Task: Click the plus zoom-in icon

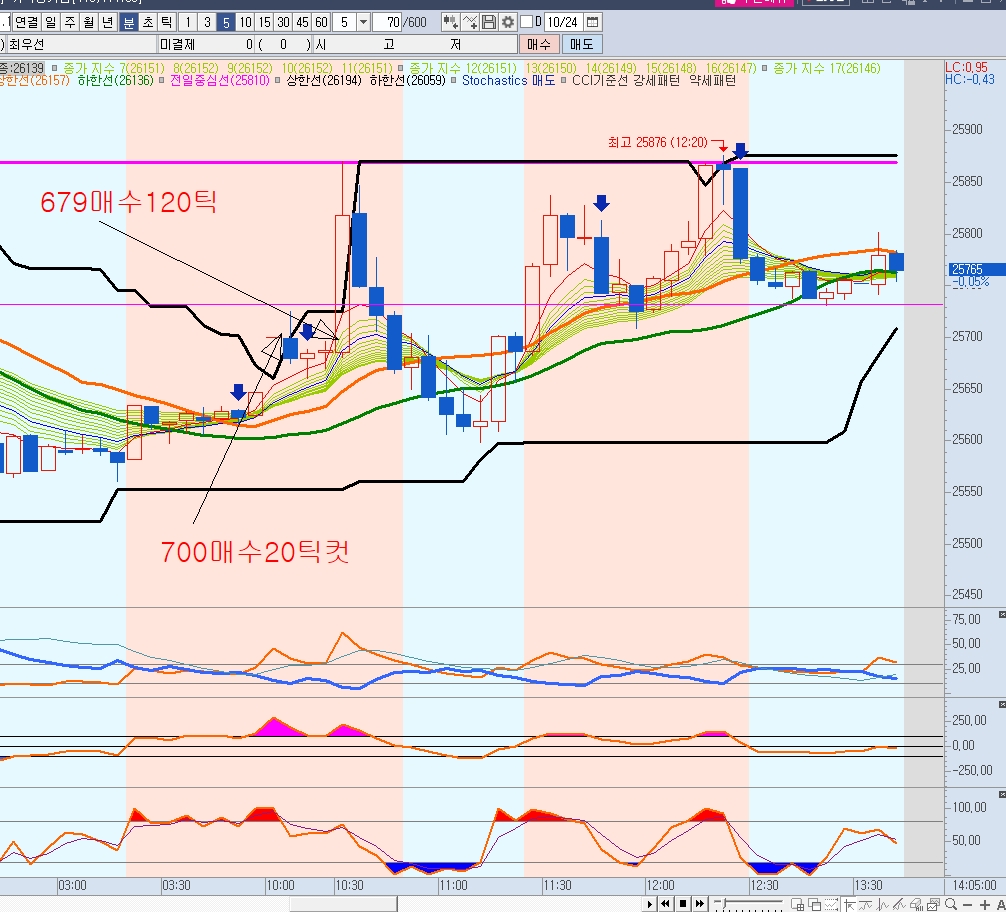Action: click(x=984, y=904)
